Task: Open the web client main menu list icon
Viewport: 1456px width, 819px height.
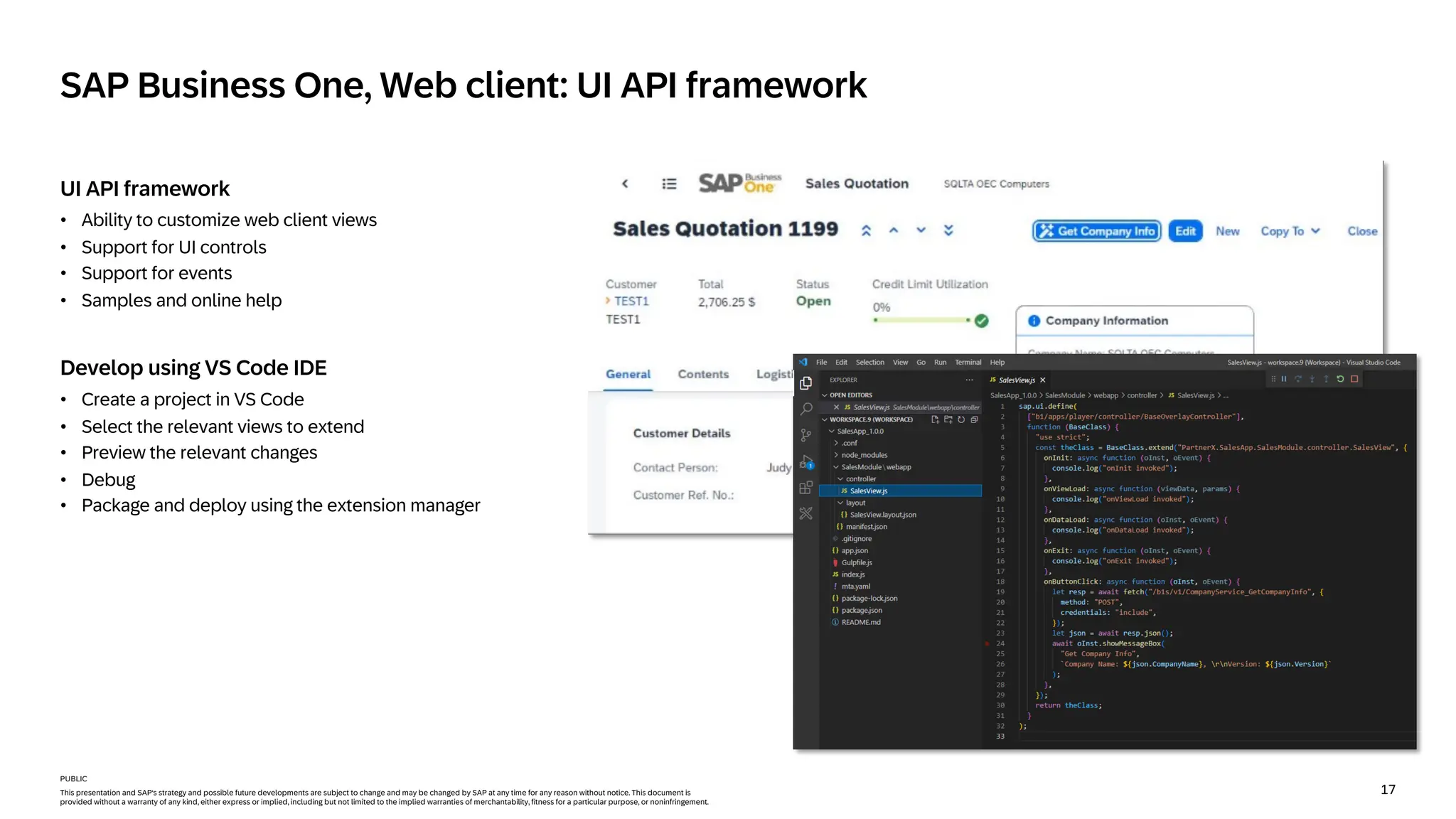Action: 669,184
